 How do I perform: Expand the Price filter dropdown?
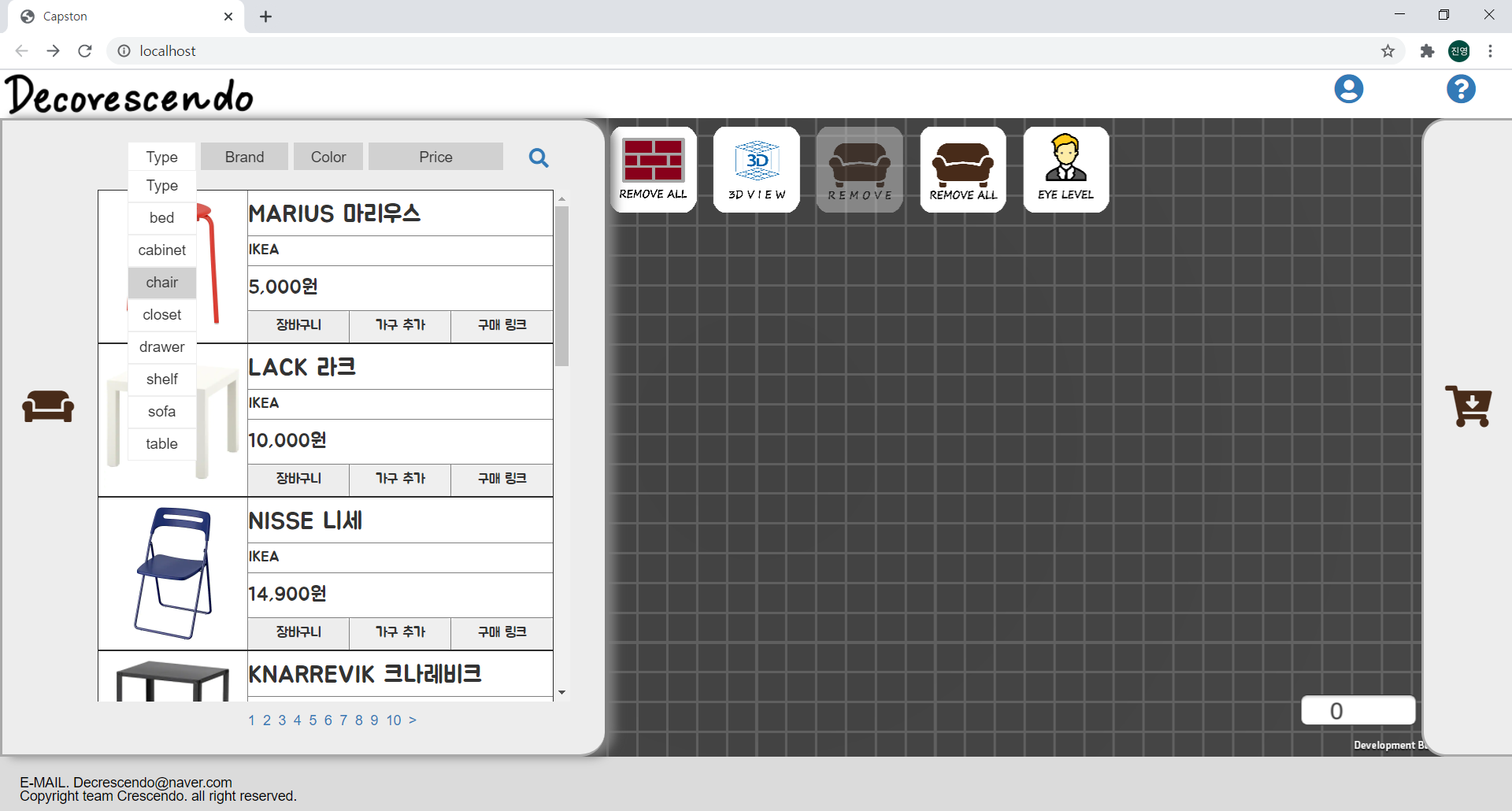click(435, 156)
